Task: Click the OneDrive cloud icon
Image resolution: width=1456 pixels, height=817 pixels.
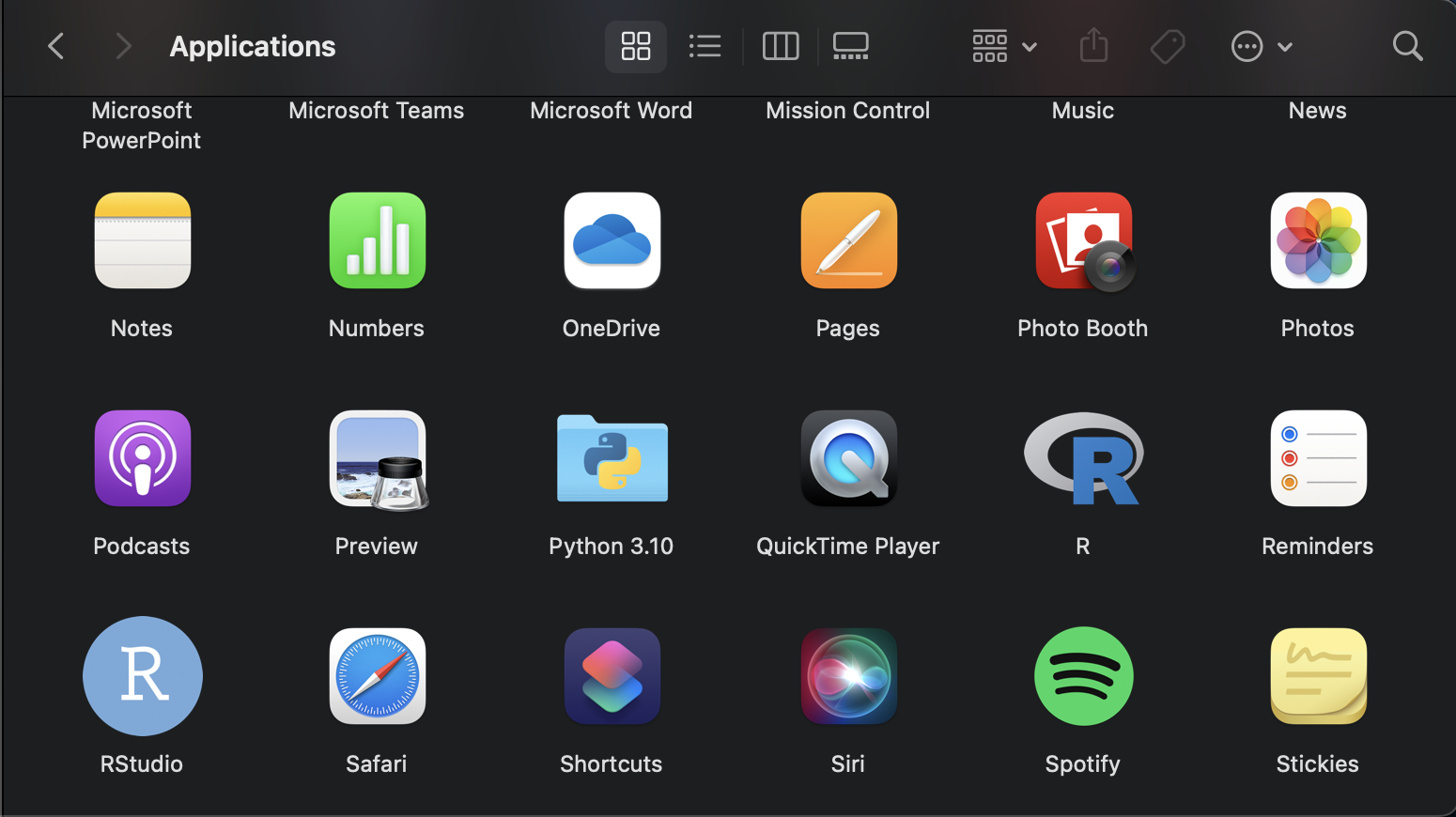Action: pos(612,240)
